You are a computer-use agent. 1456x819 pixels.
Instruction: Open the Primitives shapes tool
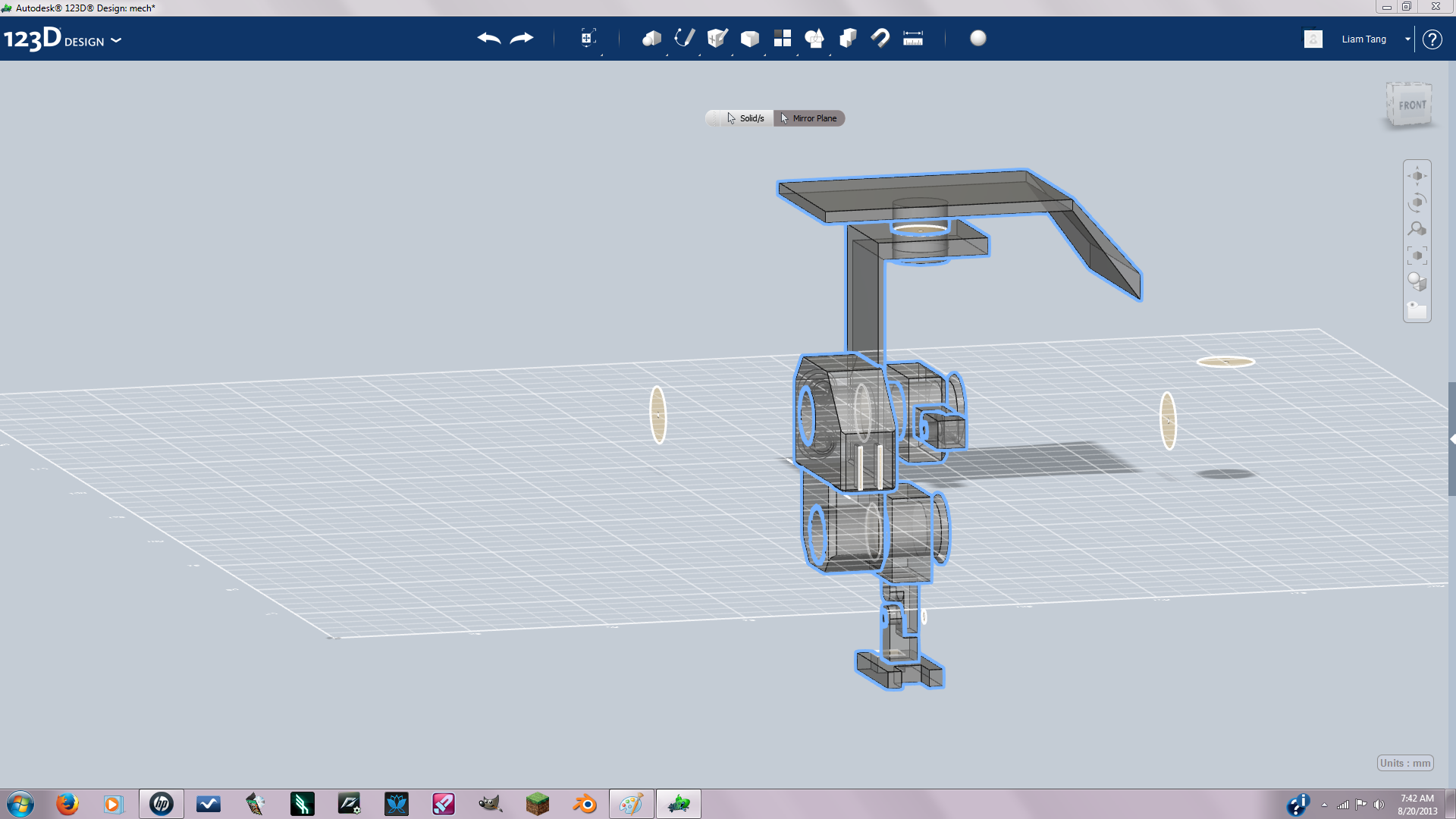coord(651,39)
